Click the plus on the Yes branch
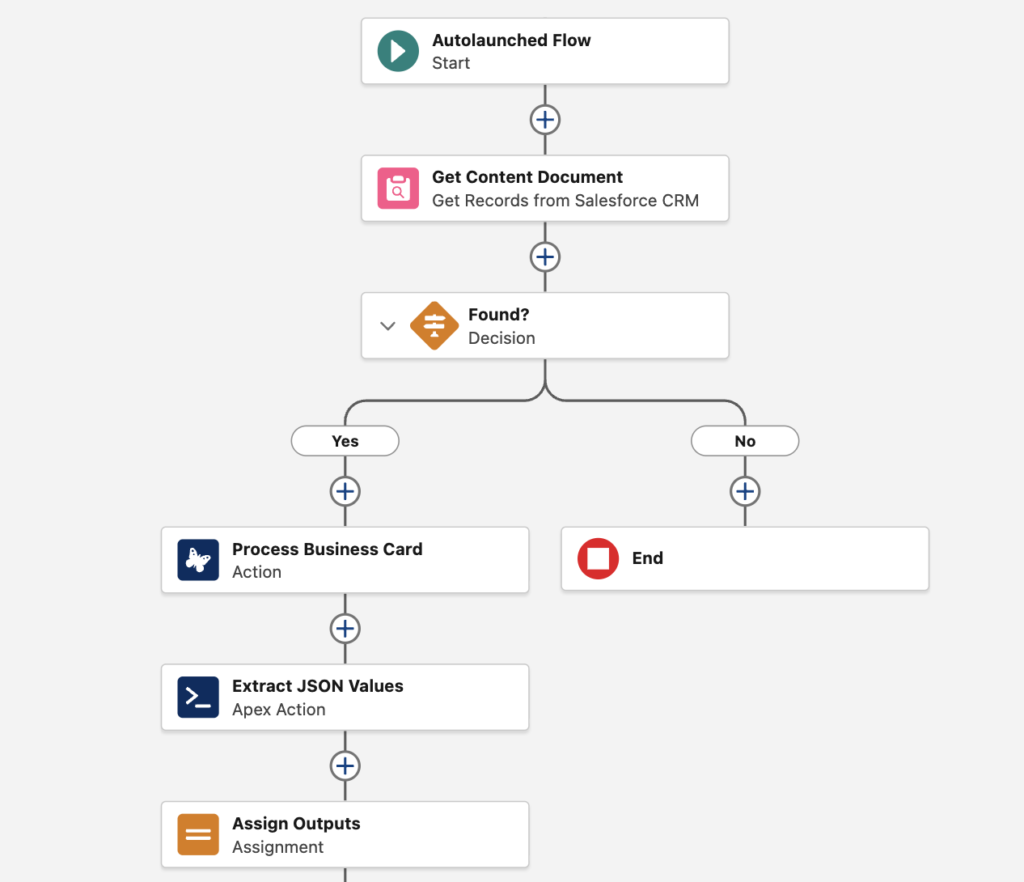1024x882 pixels. point(345,491)
